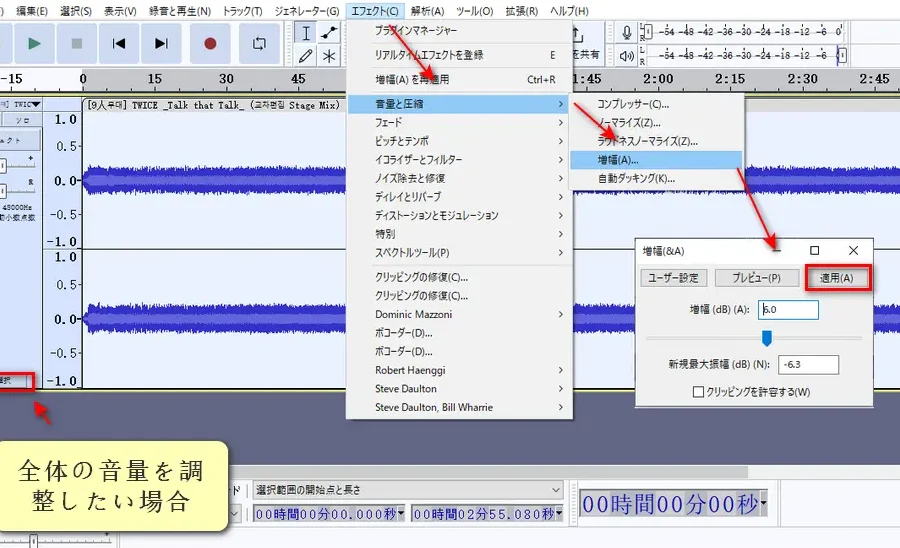Click the 適用(A) apply button
This screenshot has height=548, width=900.
pyautogui.click(x=837, y=278)
